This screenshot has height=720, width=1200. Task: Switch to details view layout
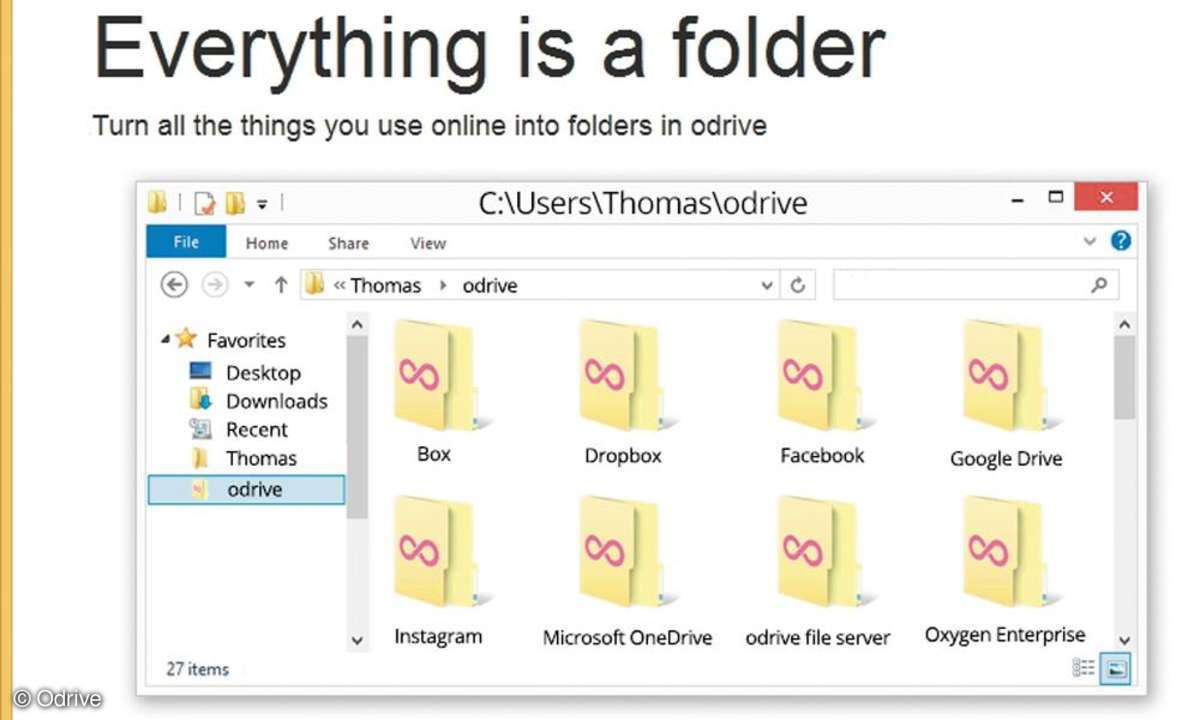pos(1083,667)
